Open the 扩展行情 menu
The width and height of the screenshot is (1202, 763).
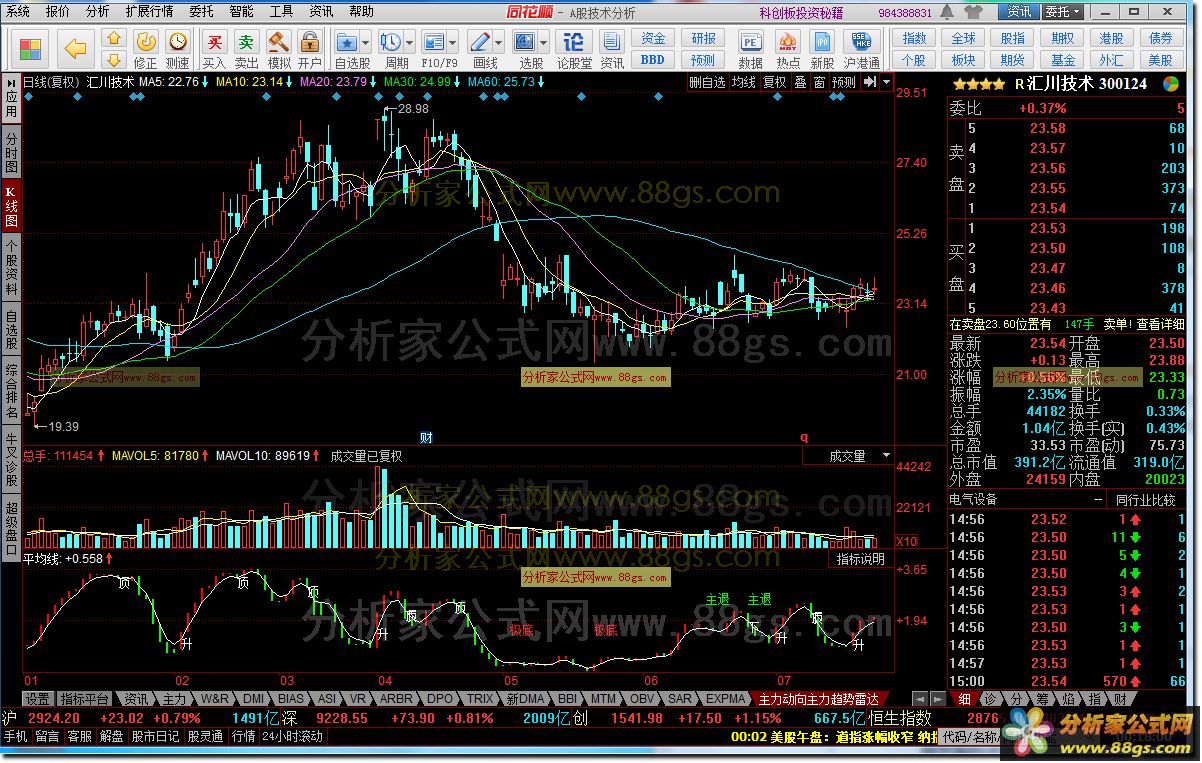click(x=149, y=11)
